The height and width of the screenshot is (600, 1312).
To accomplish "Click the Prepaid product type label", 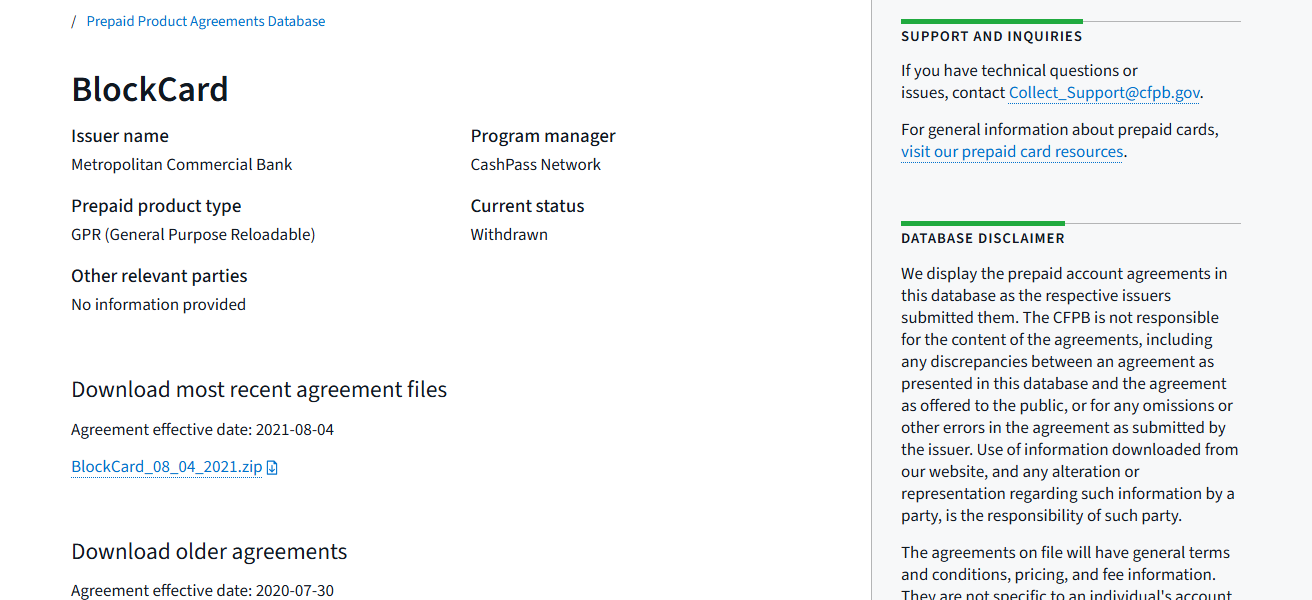I will click(156, 206).
